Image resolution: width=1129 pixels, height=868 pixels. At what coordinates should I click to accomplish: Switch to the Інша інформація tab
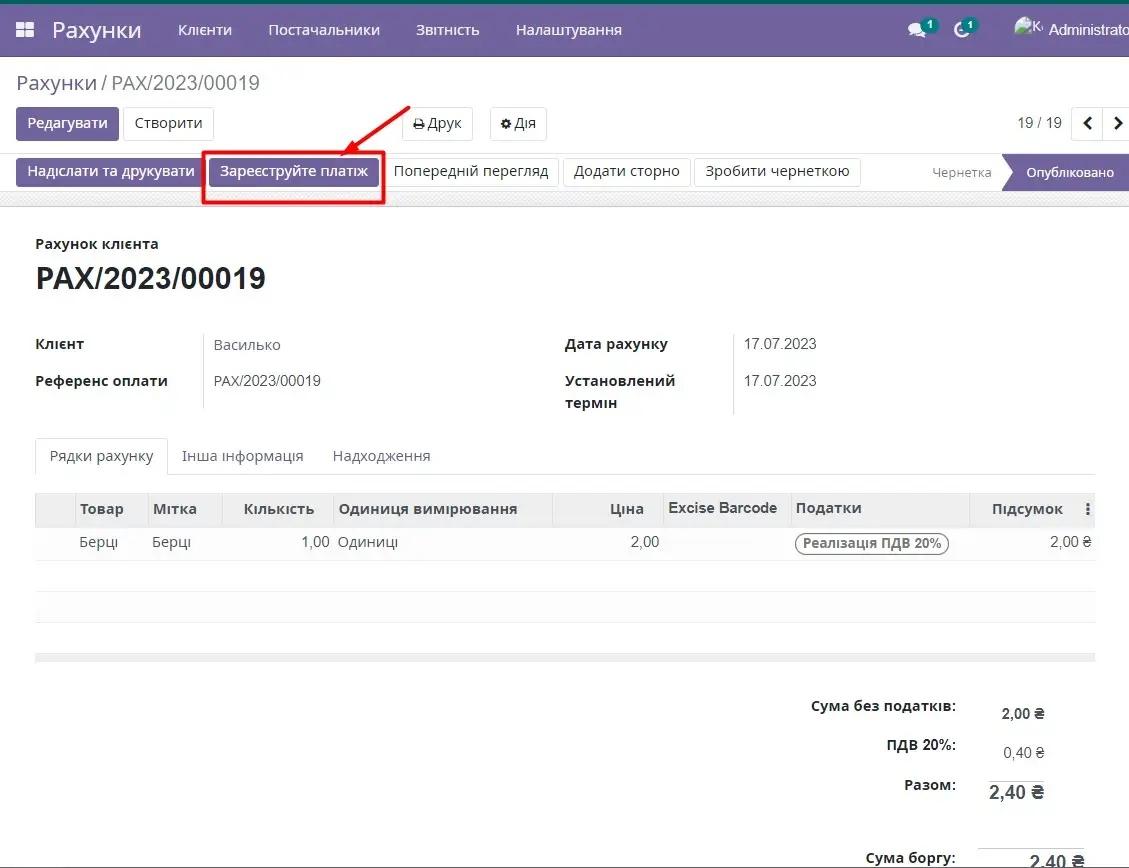tap(242, 456)
